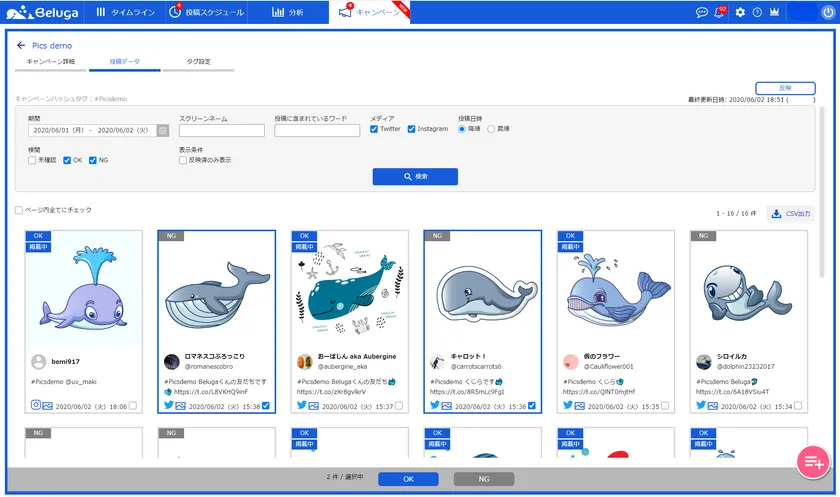Select the @Cauliflower001 post checkbox
The image size is (840, 497).
665,406
